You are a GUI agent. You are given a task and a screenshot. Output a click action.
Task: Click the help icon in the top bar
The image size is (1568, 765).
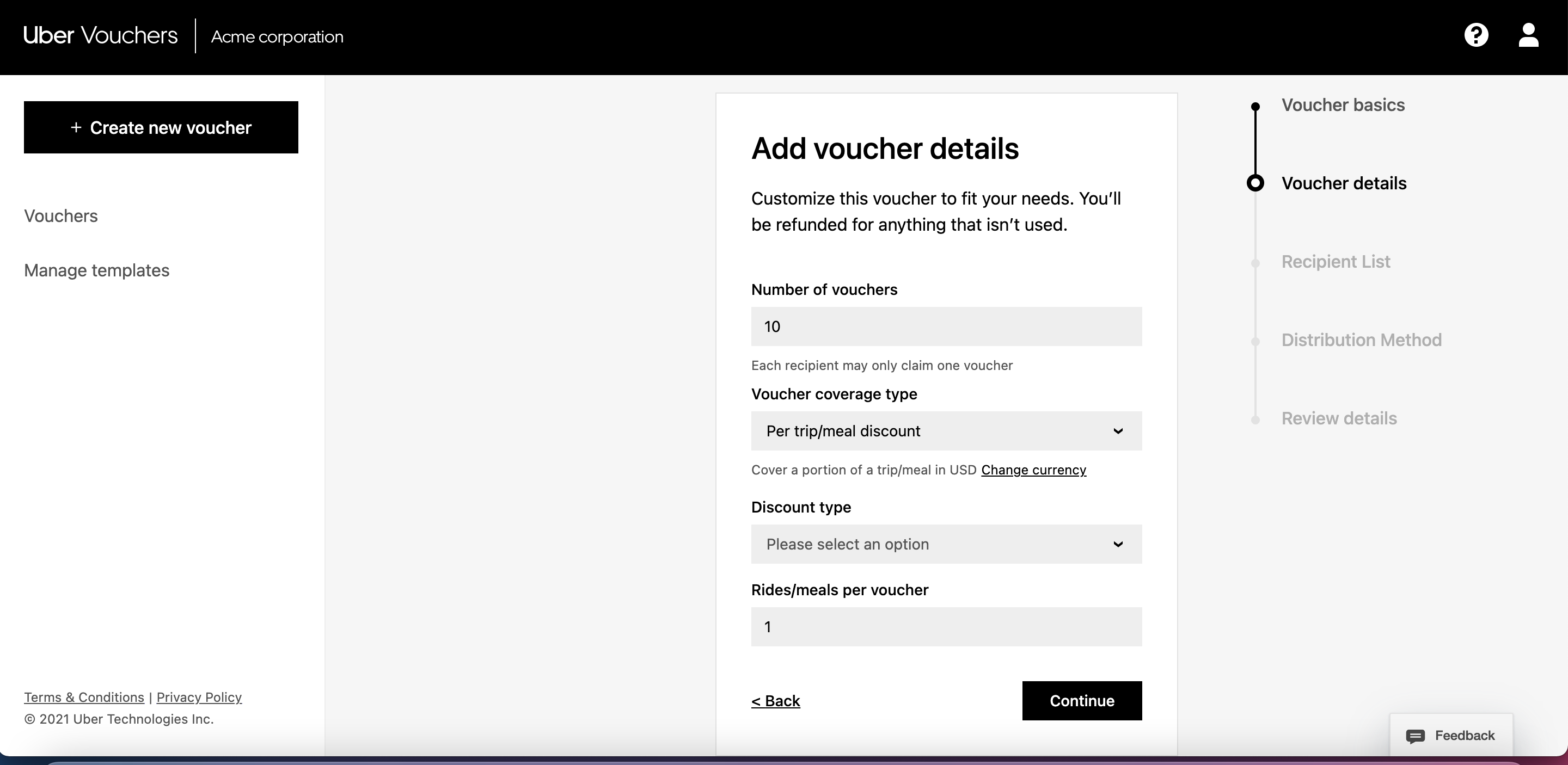tap(1476, 35)
